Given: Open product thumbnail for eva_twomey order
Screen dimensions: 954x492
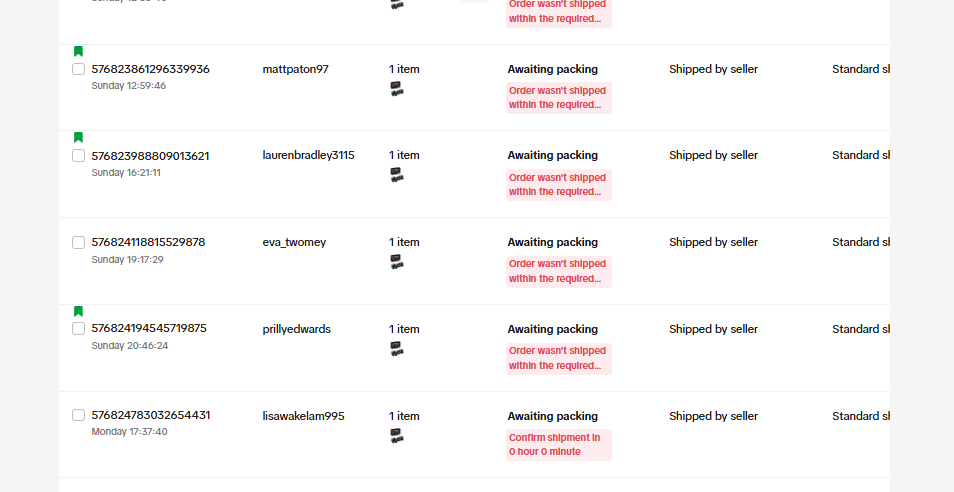Looking at the screenshot, I should point(397,262).
